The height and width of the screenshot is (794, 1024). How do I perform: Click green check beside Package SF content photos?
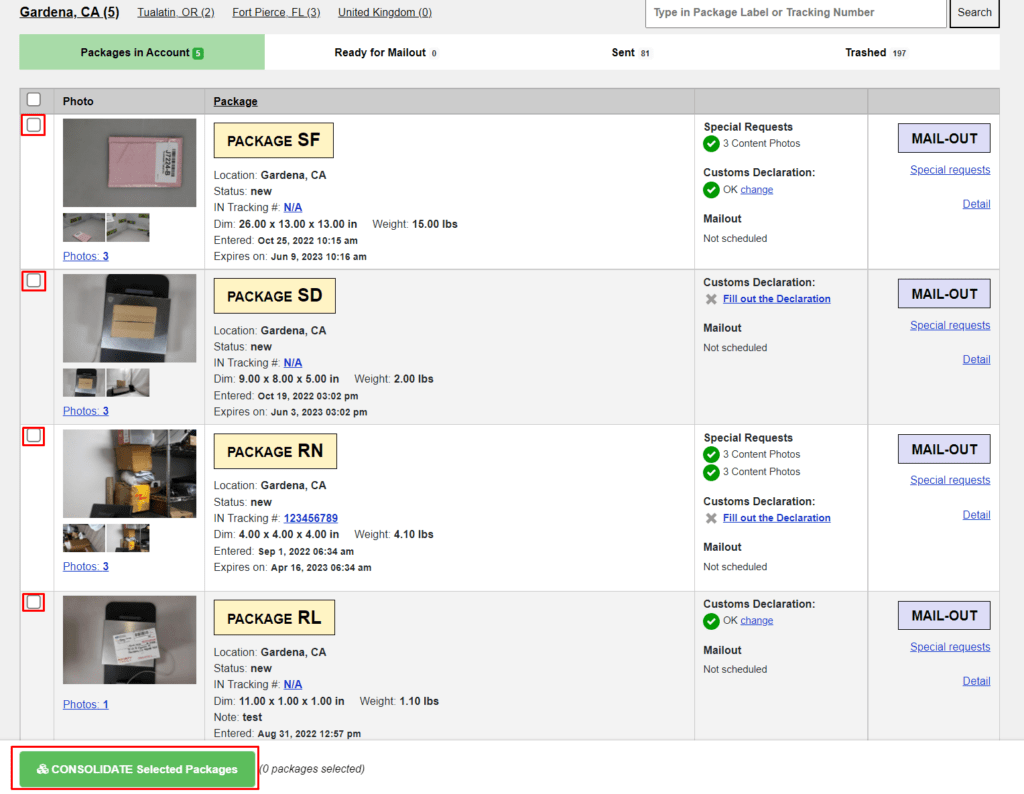711,144
